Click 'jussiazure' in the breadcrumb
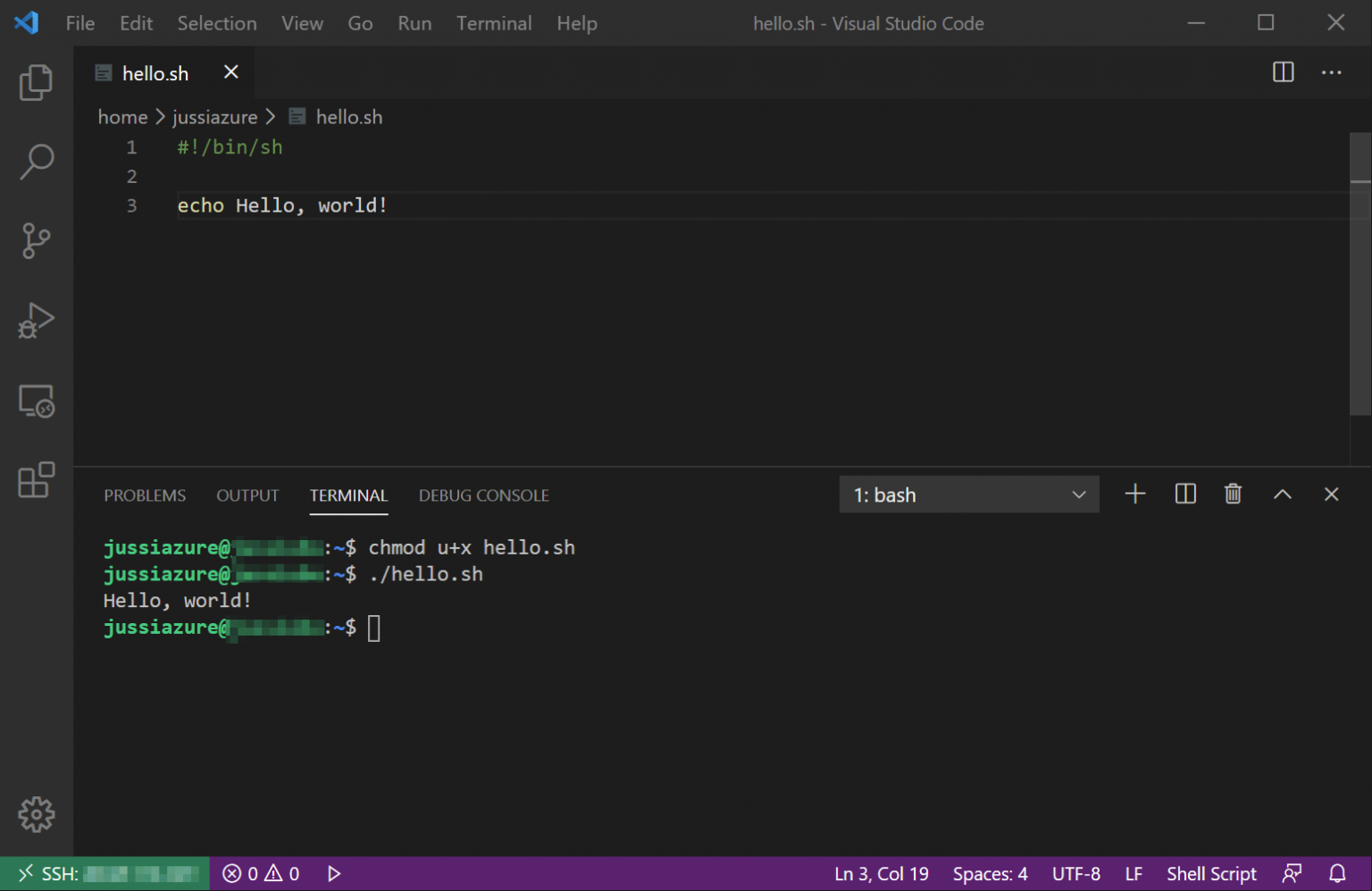 click(214, 117)
